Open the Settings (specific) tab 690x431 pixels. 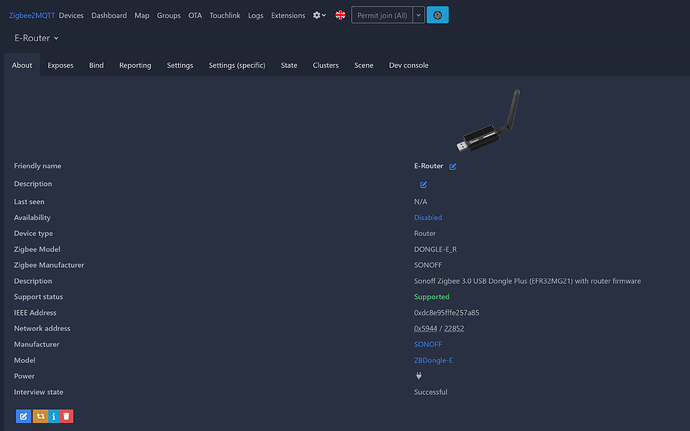[x=237, y=65]
